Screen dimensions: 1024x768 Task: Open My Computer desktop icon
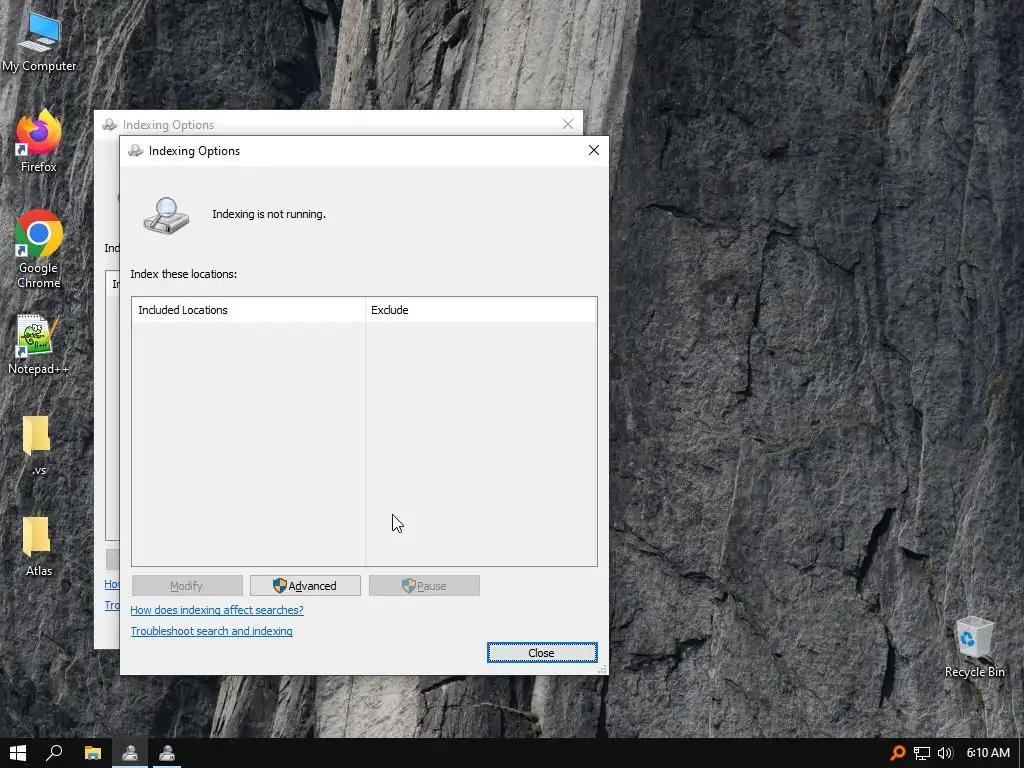click(x=39, y=40)
